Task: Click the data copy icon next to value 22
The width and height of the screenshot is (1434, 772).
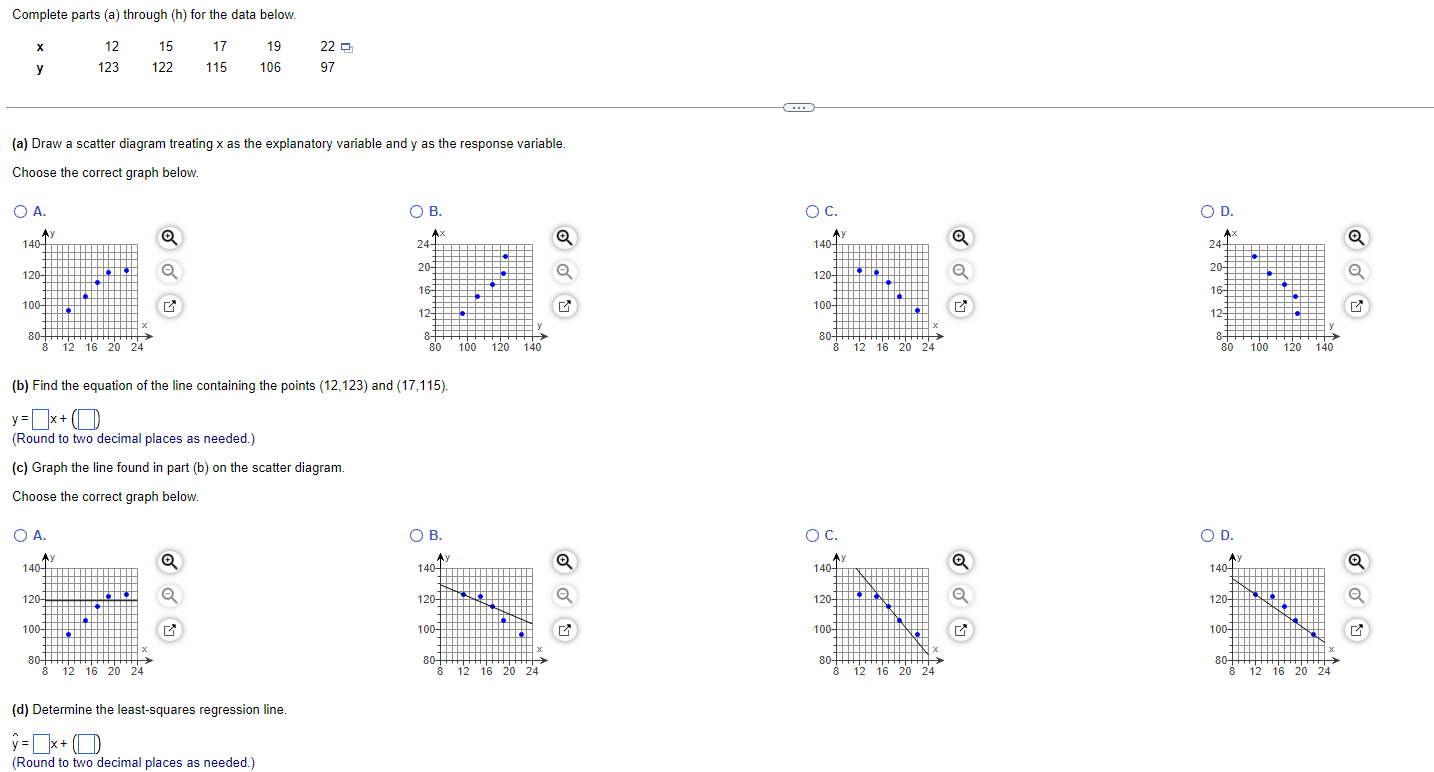Action: pyautogui.click(x=345, y=46)
